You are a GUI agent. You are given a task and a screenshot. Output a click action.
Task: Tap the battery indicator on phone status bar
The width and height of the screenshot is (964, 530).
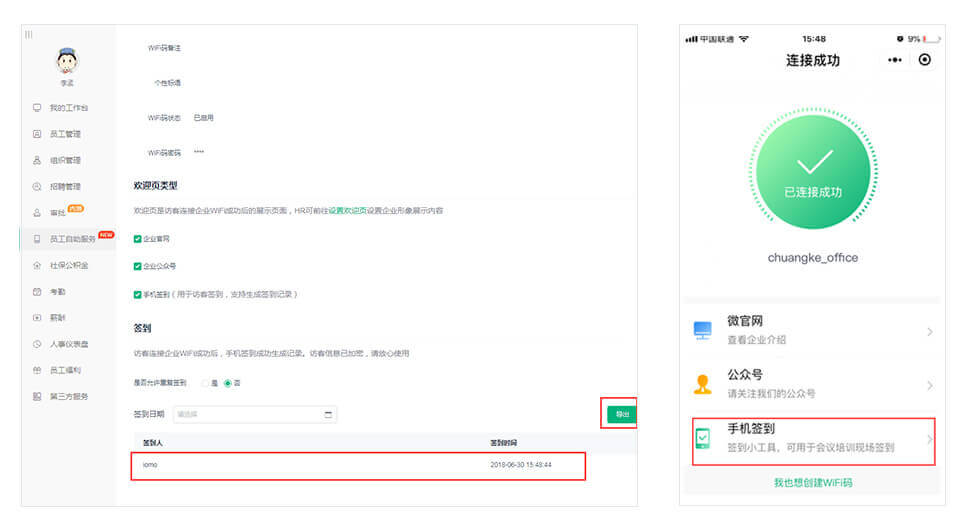931,39
